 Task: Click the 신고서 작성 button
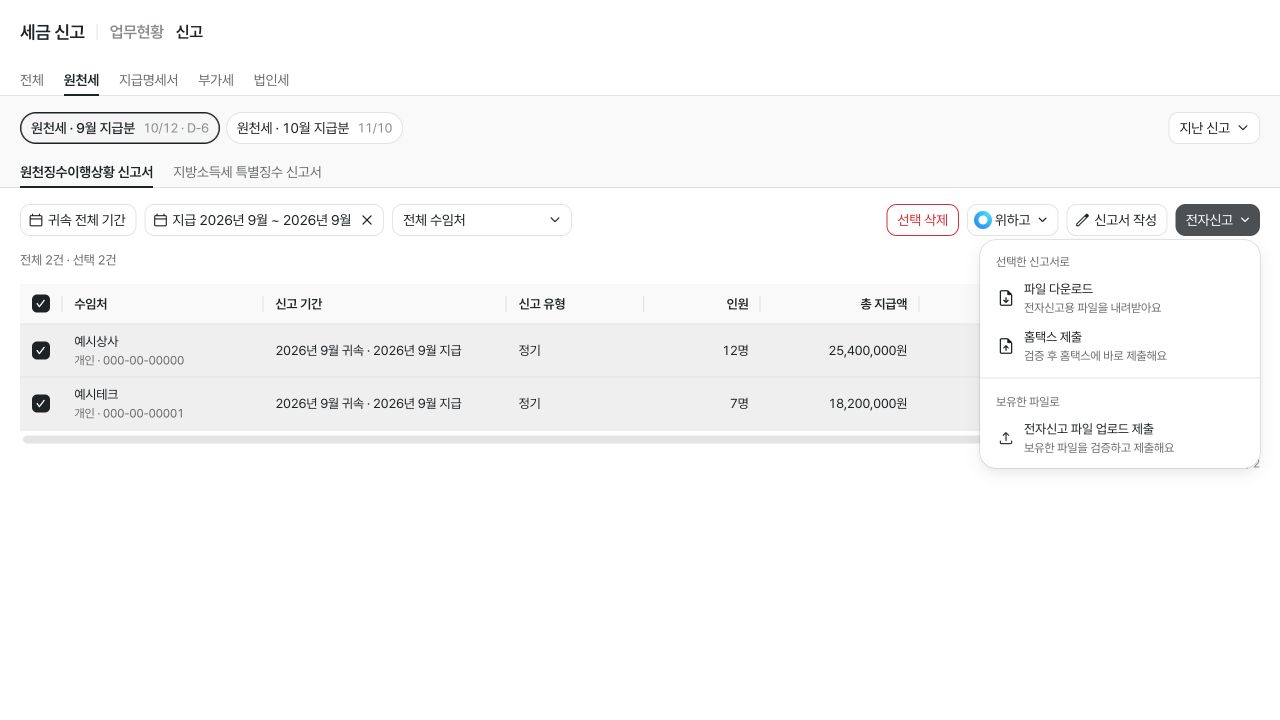click(1117, 220)
